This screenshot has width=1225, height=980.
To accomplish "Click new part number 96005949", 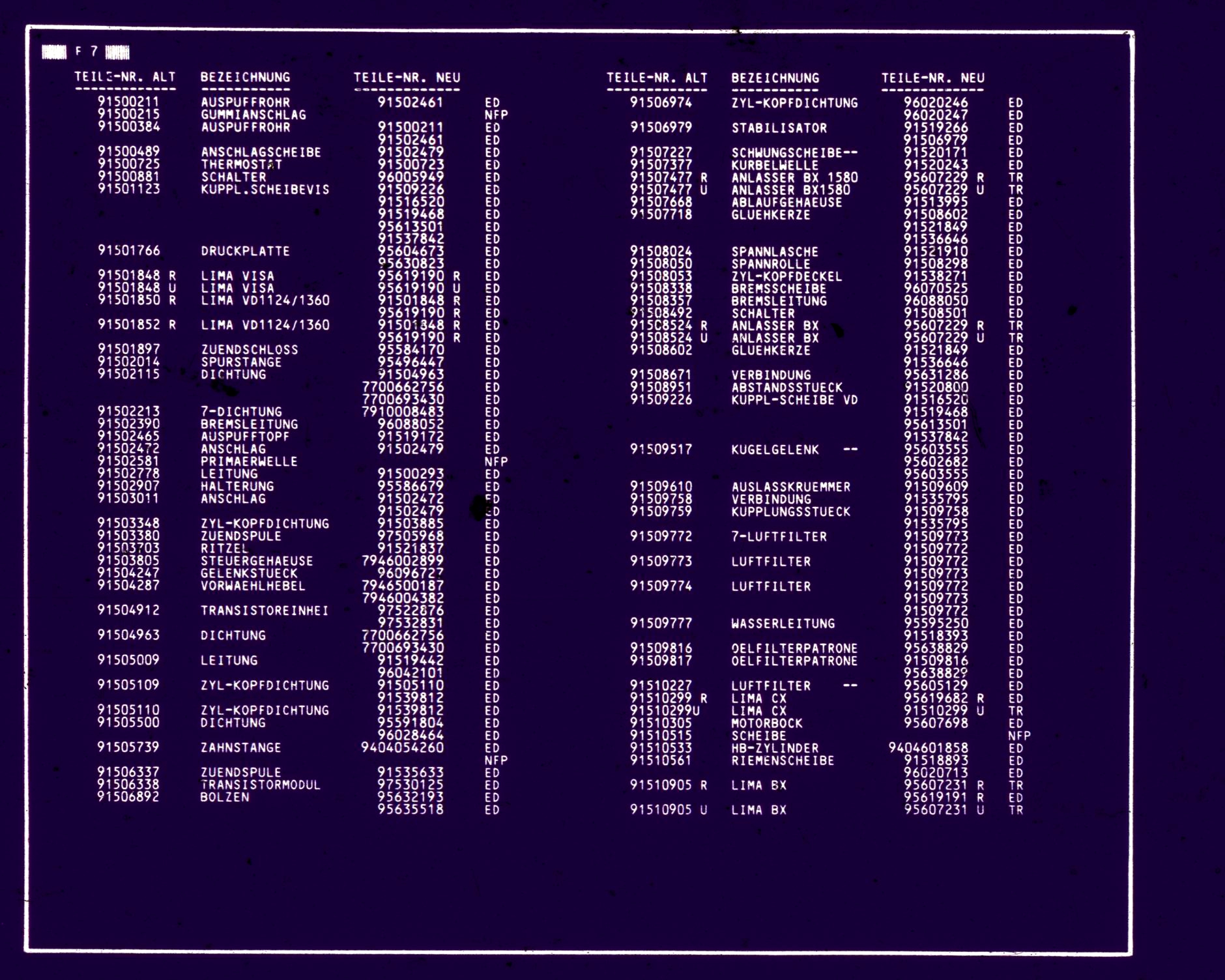I will [x=411, y=177].
